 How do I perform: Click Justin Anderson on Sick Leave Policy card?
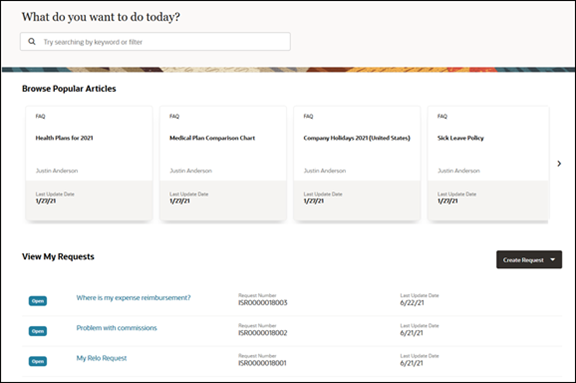(458, 171)
